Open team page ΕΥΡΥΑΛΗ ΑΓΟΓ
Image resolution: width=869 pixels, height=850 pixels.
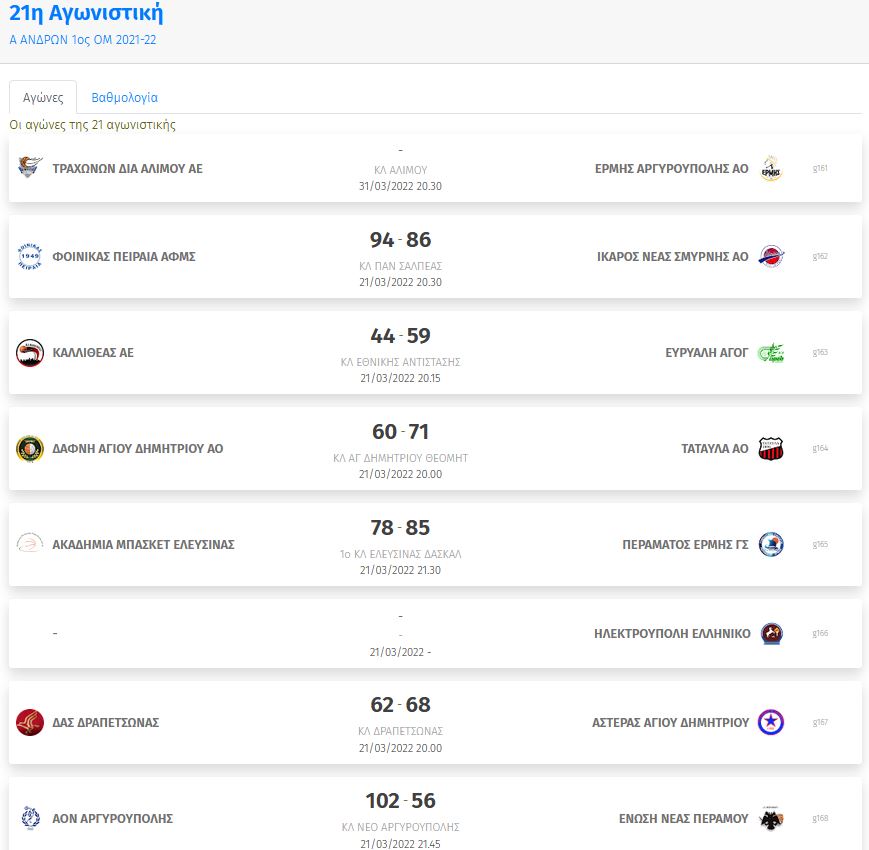tap(707, 352)
